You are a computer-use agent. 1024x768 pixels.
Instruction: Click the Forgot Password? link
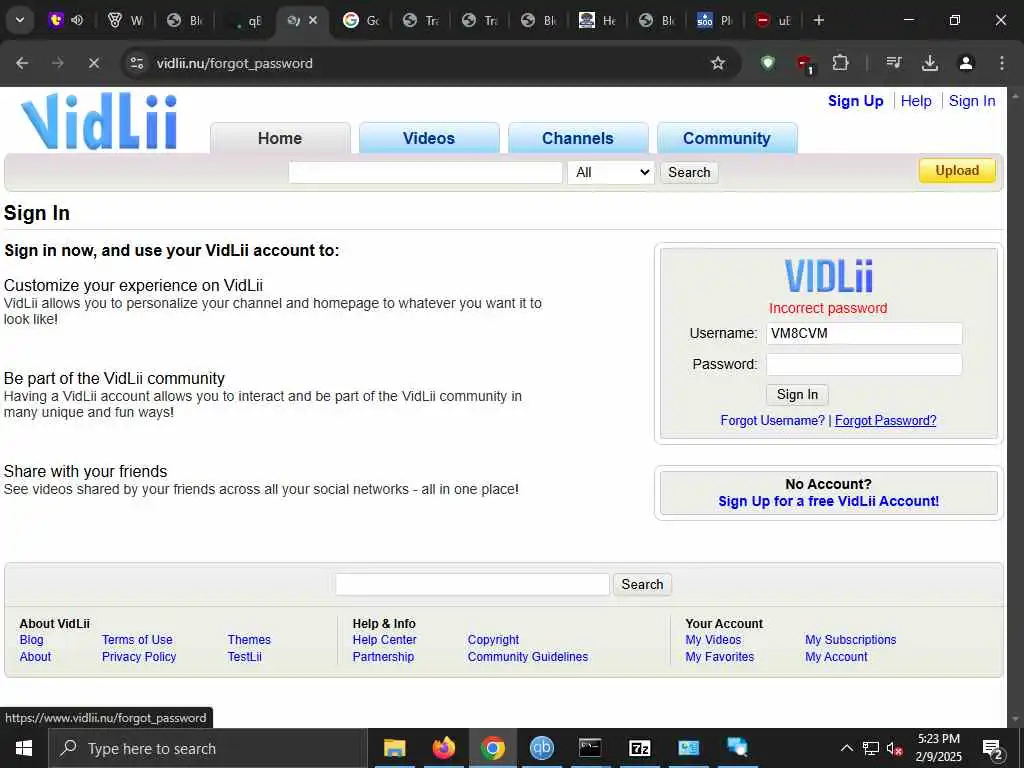886,421
